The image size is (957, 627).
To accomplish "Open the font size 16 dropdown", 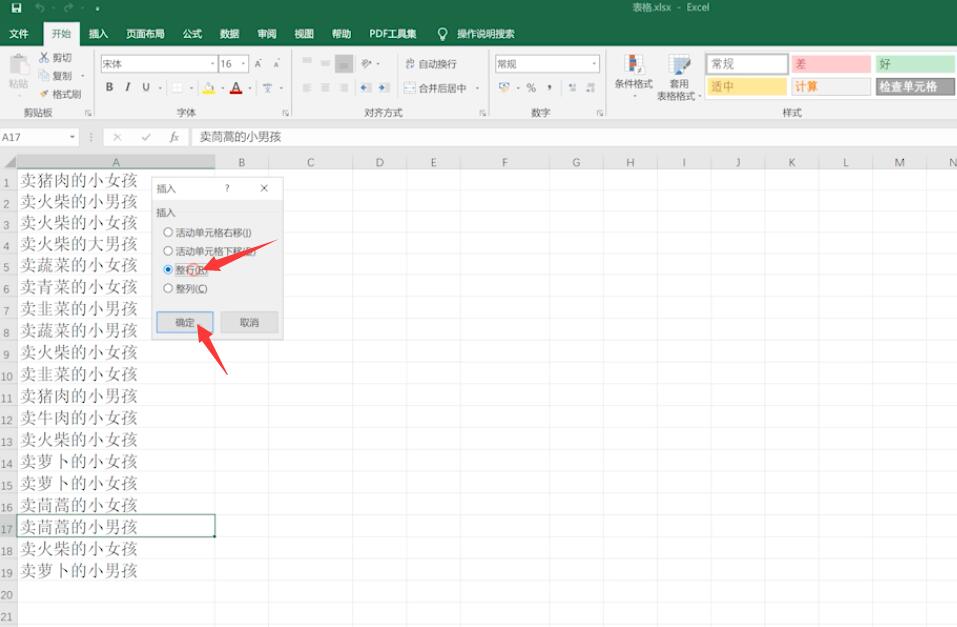I will (244, 63).
